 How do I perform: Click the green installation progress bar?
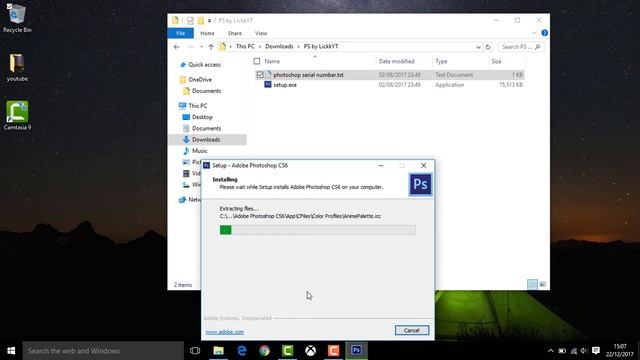(226, 230)
